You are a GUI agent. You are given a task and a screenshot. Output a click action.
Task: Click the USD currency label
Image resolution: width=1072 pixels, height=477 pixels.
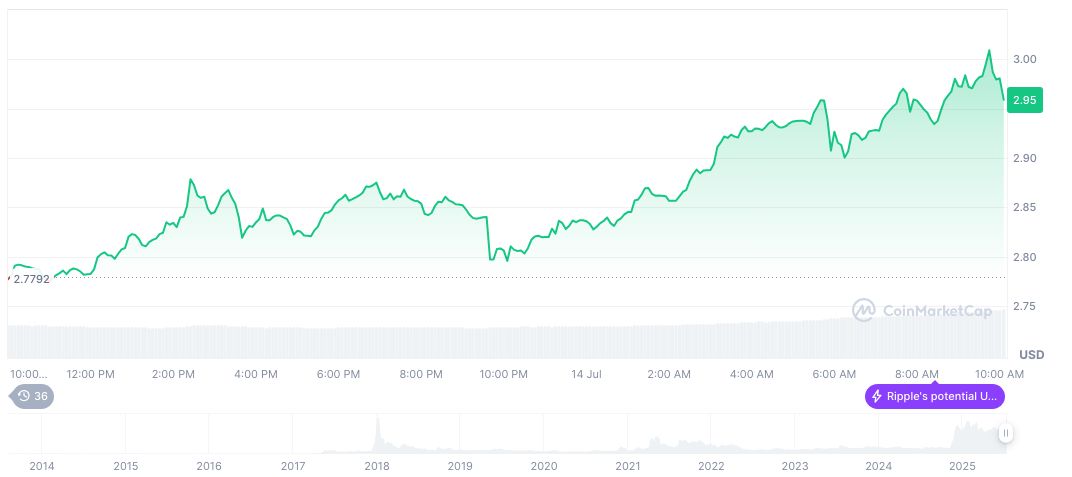coord(1031,355)
